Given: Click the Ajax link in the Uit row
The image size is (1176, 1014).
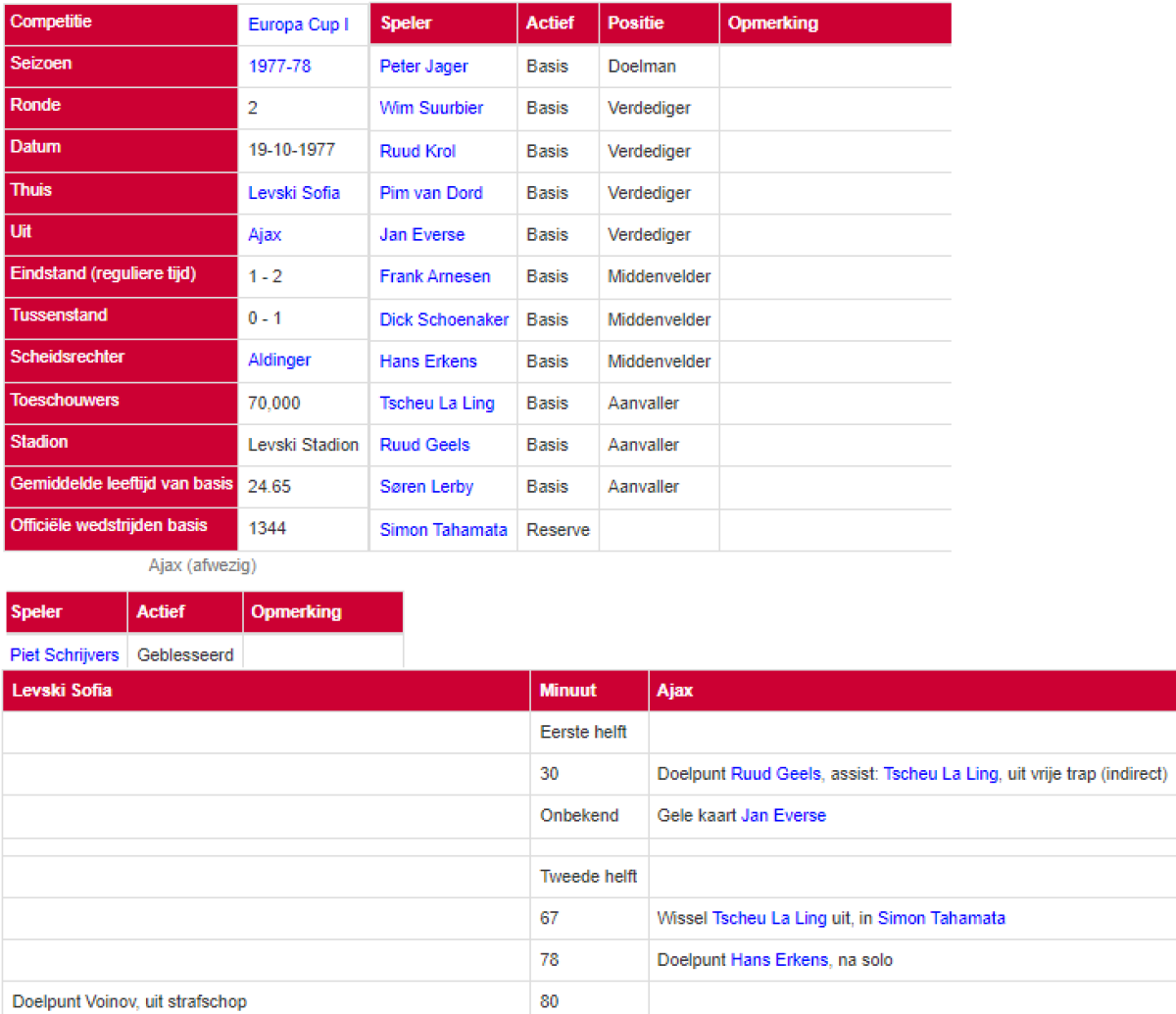Looking at the screenshot, I should [265, 235].
